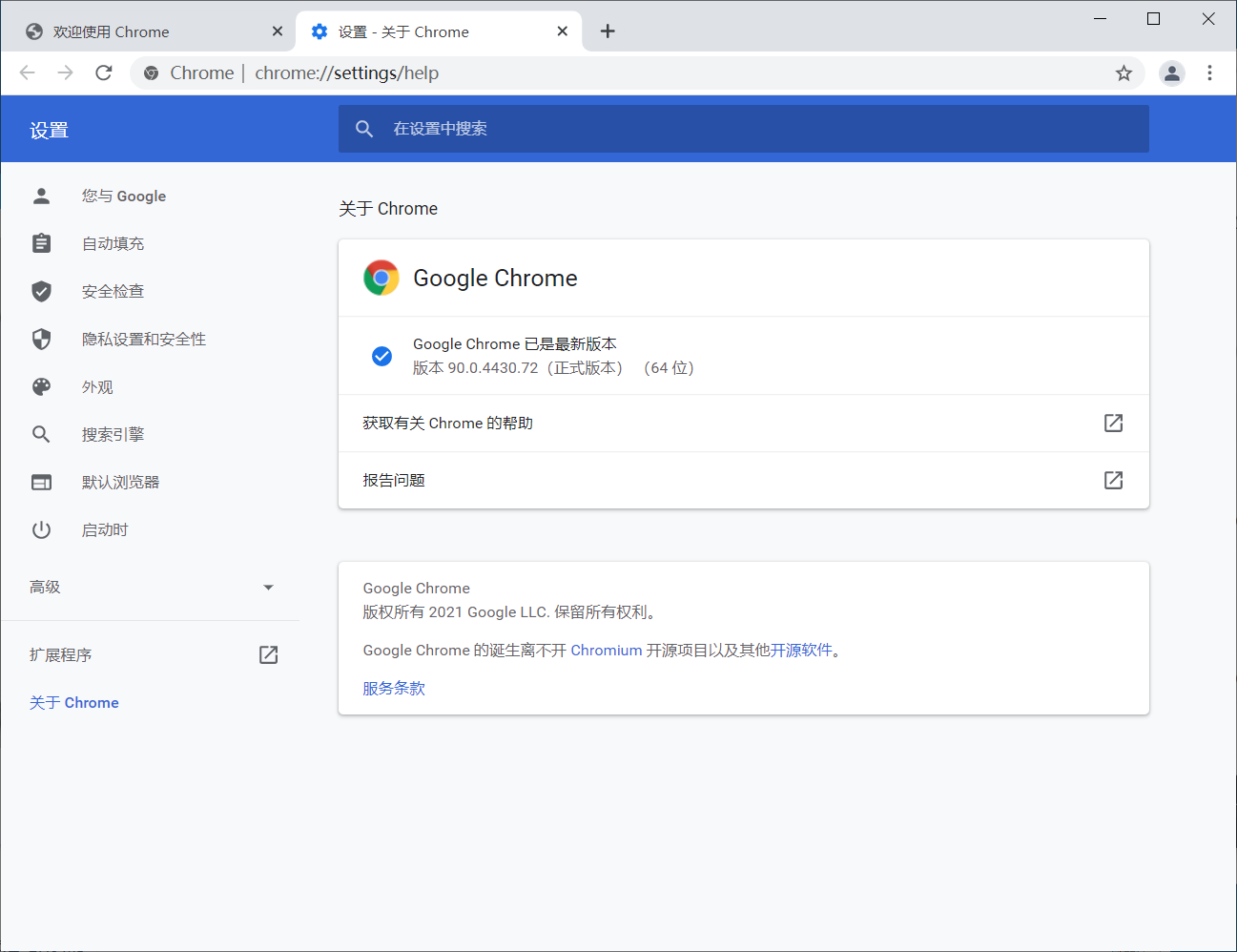Click the person icon beside 您与 Google
Viewport: 1237px width, 952px height.
click(41, 196)
